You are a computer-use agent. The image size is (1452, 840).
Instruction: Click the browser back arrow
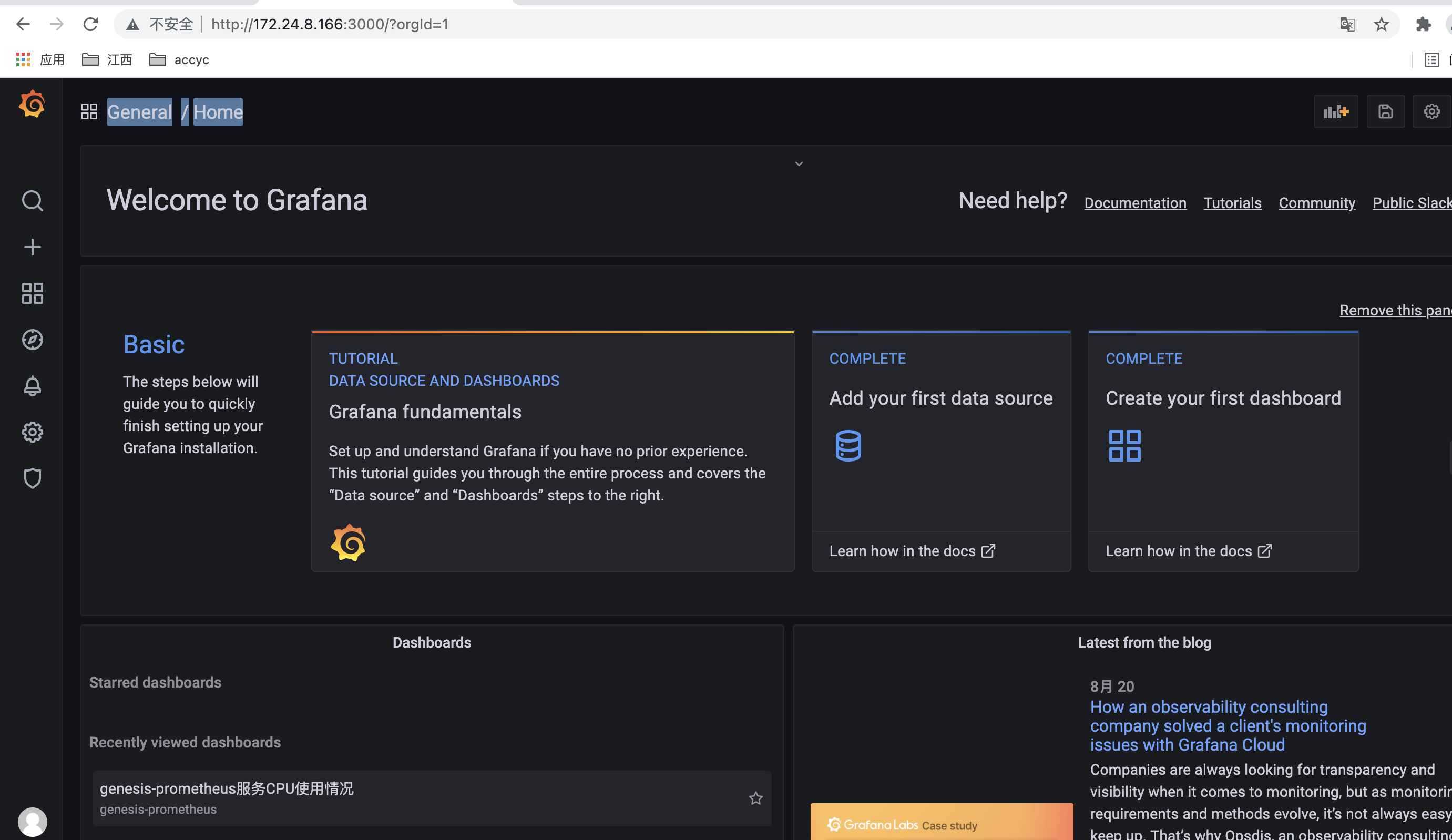pyautogui.click(x=23, y=24)
